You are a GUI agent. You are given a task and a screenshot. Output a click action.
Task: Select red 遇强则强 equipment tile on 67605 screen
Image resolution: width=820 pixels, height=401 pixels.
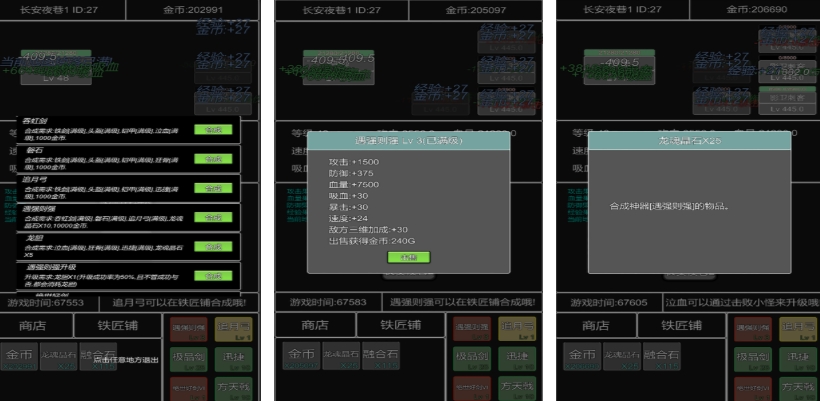point(753,329)
